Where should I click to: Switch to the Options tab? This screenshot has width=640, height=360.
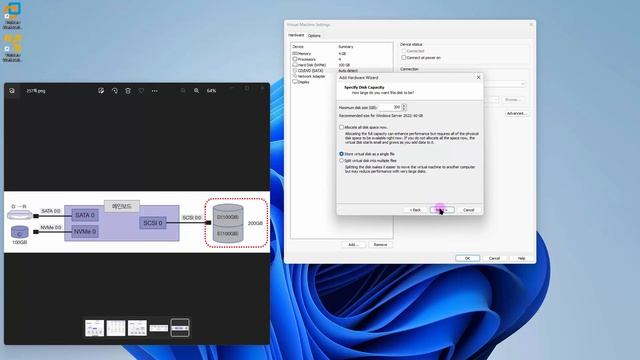click(314, 36)
